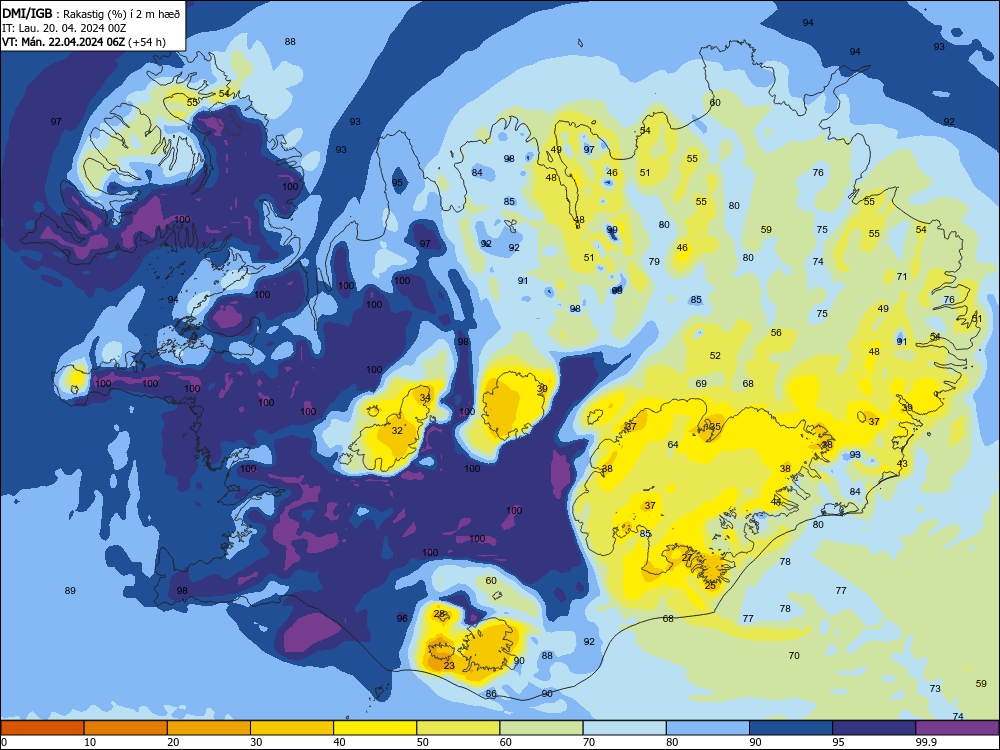1000x750 pixels.
Task: Click the map value '79' on the map
Action: pos(654,261)
